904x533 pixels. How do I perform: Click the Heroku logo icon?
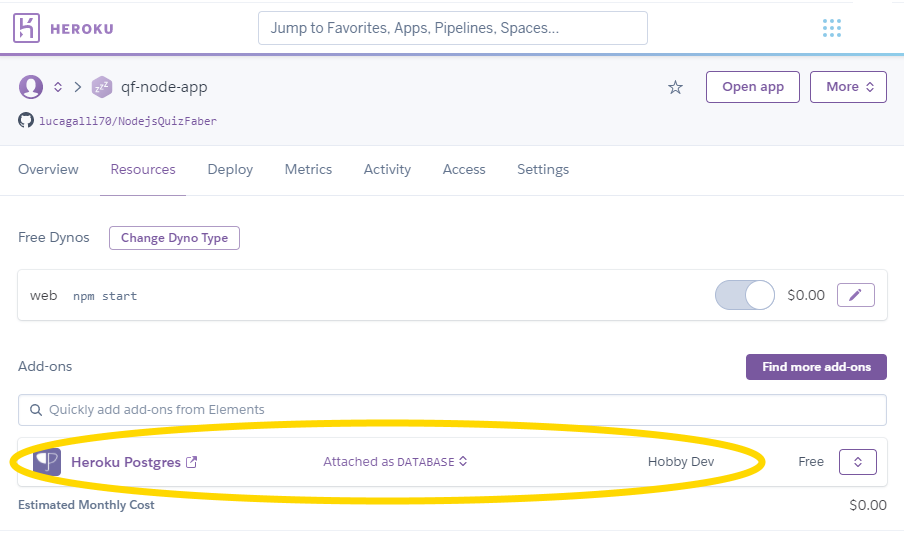(x=28, y=28)
